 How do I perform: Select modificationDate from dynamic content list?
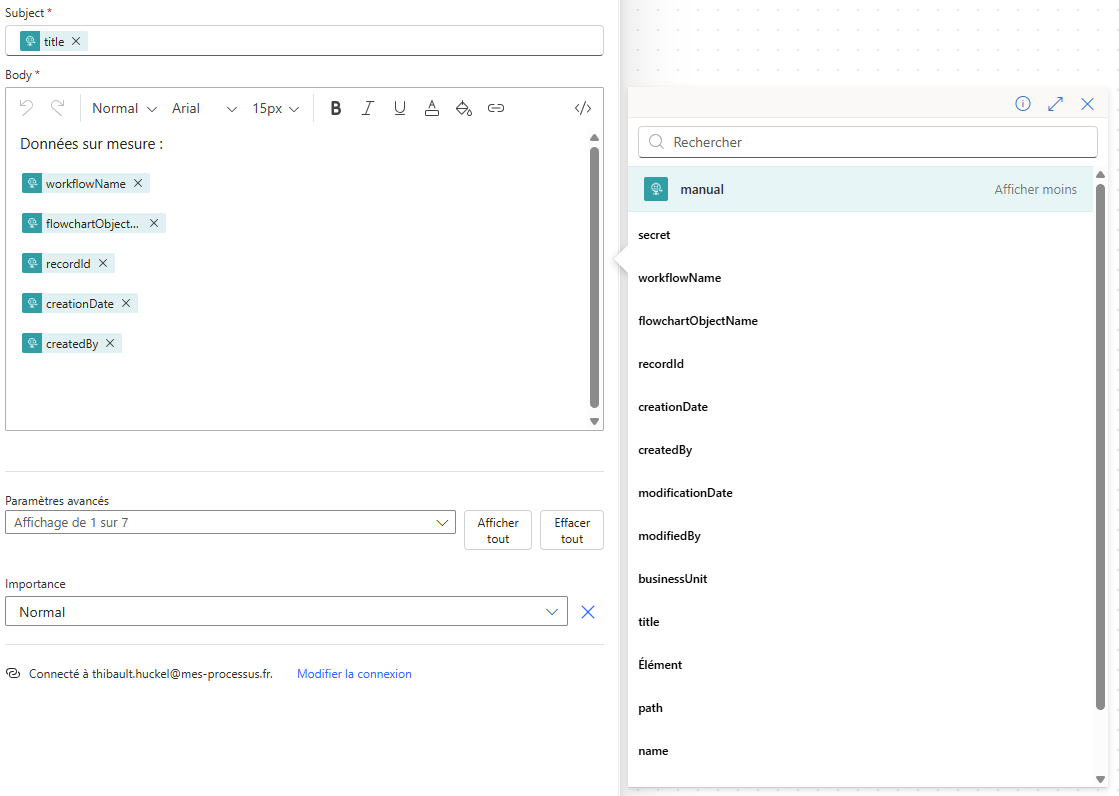(685, 493)
